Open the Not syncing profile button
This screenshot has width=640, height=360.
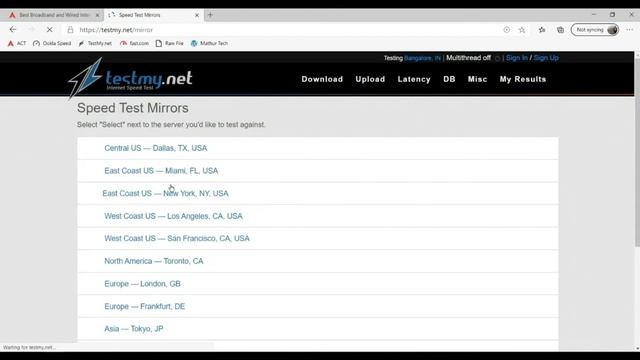click(x=595, y=30)
